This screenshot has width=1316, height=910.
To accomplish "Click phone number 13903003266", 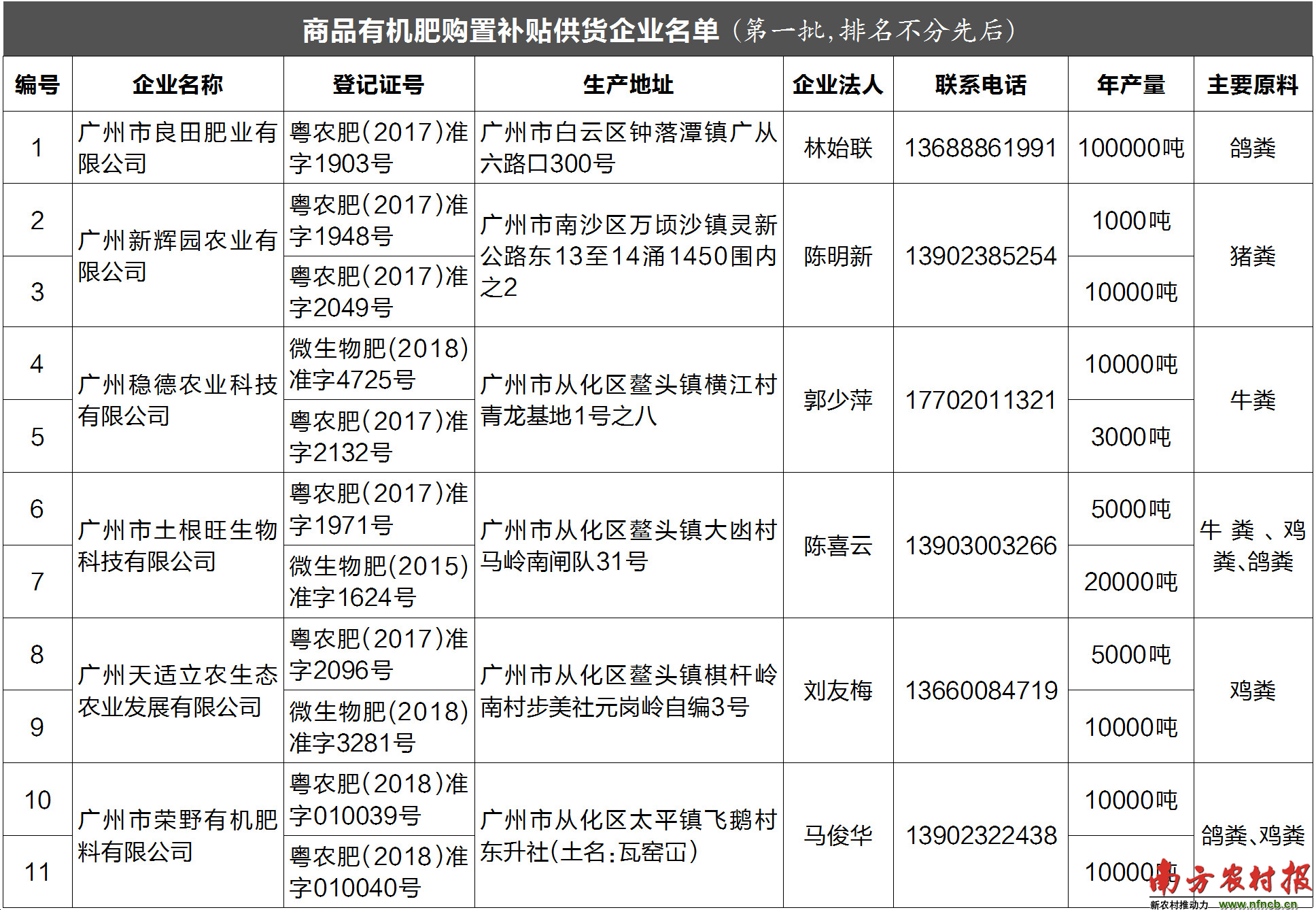I will (981, 545).
